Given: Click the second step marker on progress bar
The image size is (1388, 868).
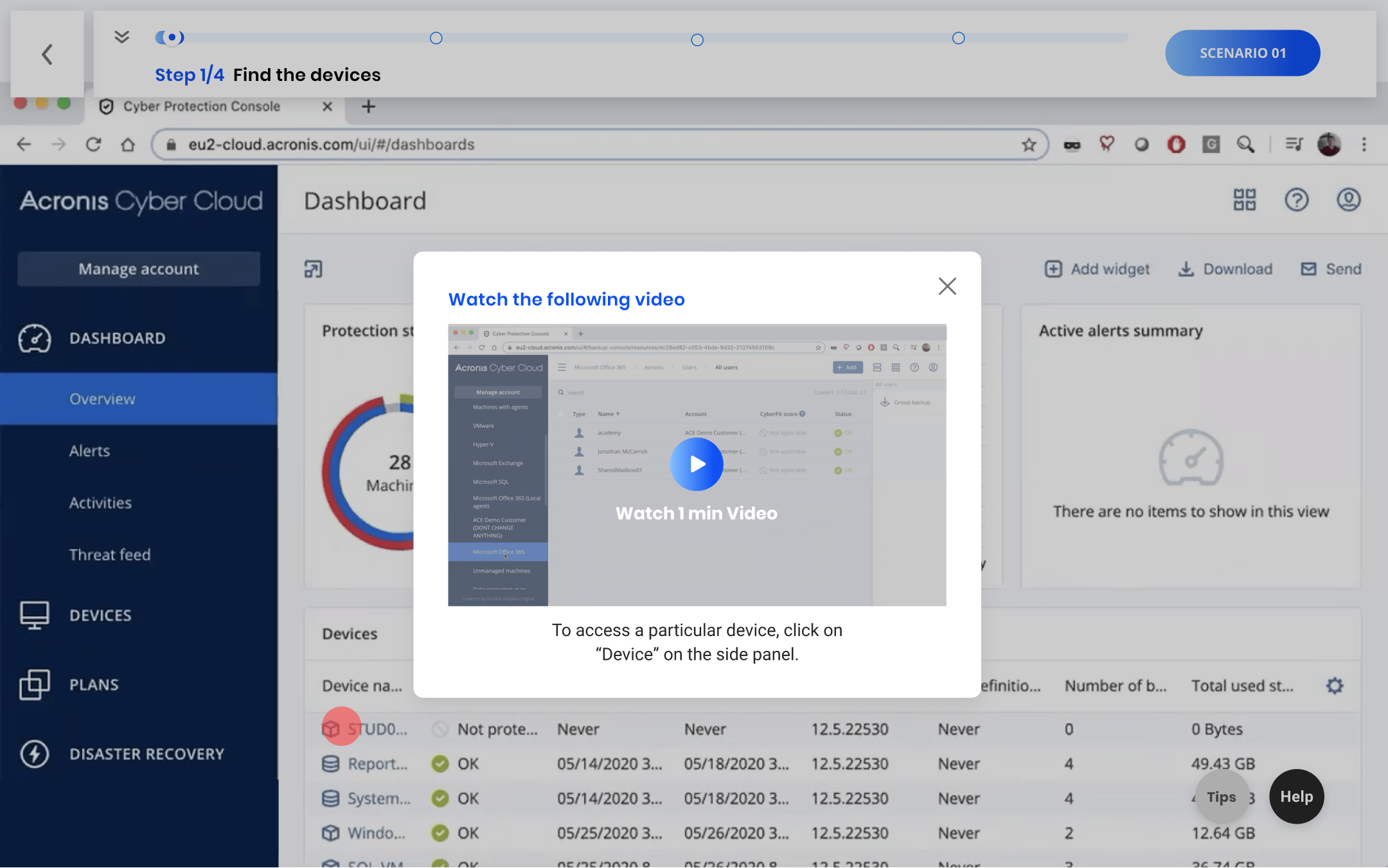Looking at the screenshot, I should pyautogui.click(x=436, y=39).
